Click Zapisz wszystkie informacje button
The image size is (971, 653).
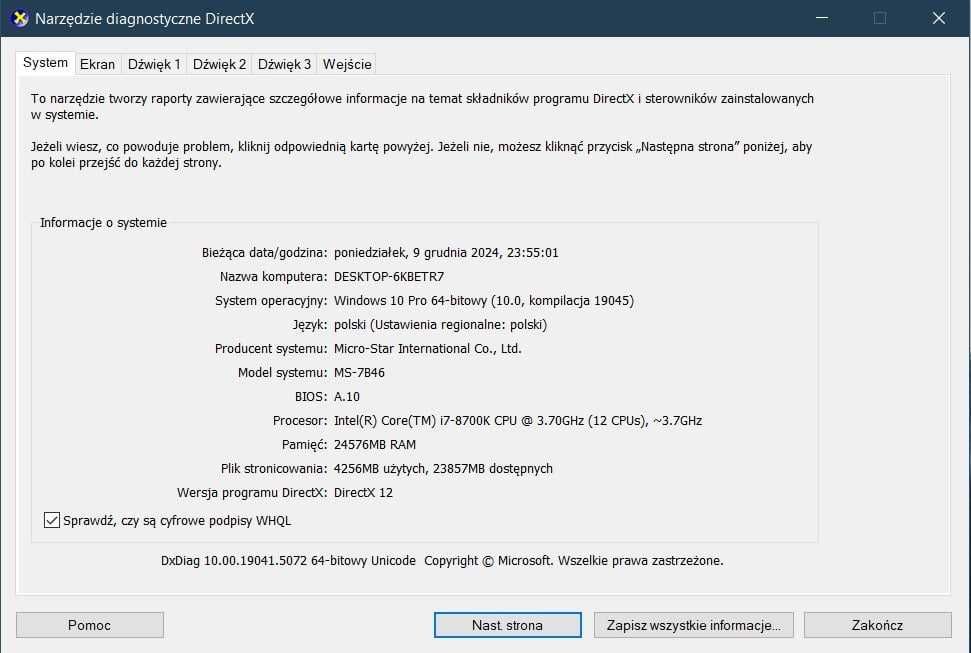pyautogui.click(x=694, y=625)
